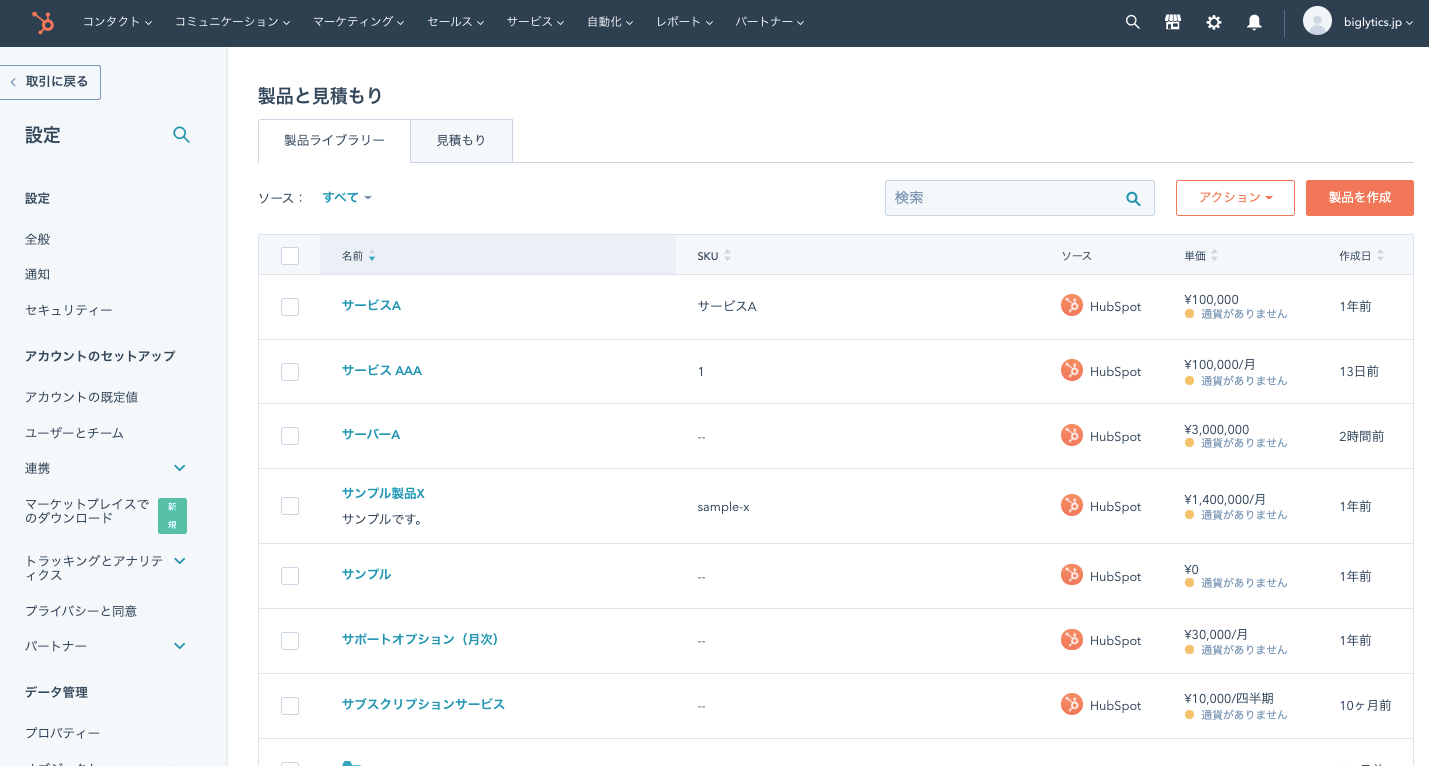Image resolution: width=1429 pixels, height=766 pixels.
Task: Open the biglytics.jp account menu
Action: pos(1377,22)
